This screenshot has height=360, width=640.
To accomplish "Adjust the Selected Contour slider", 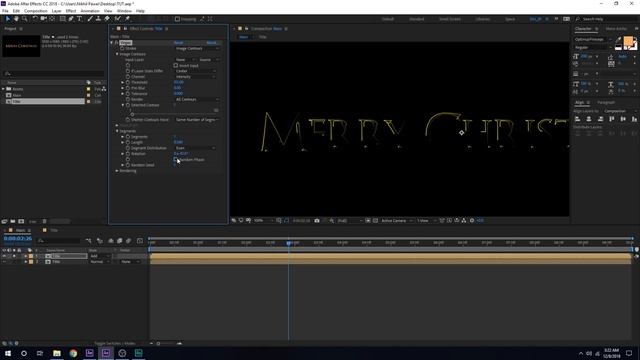I will tap(132, 115).
